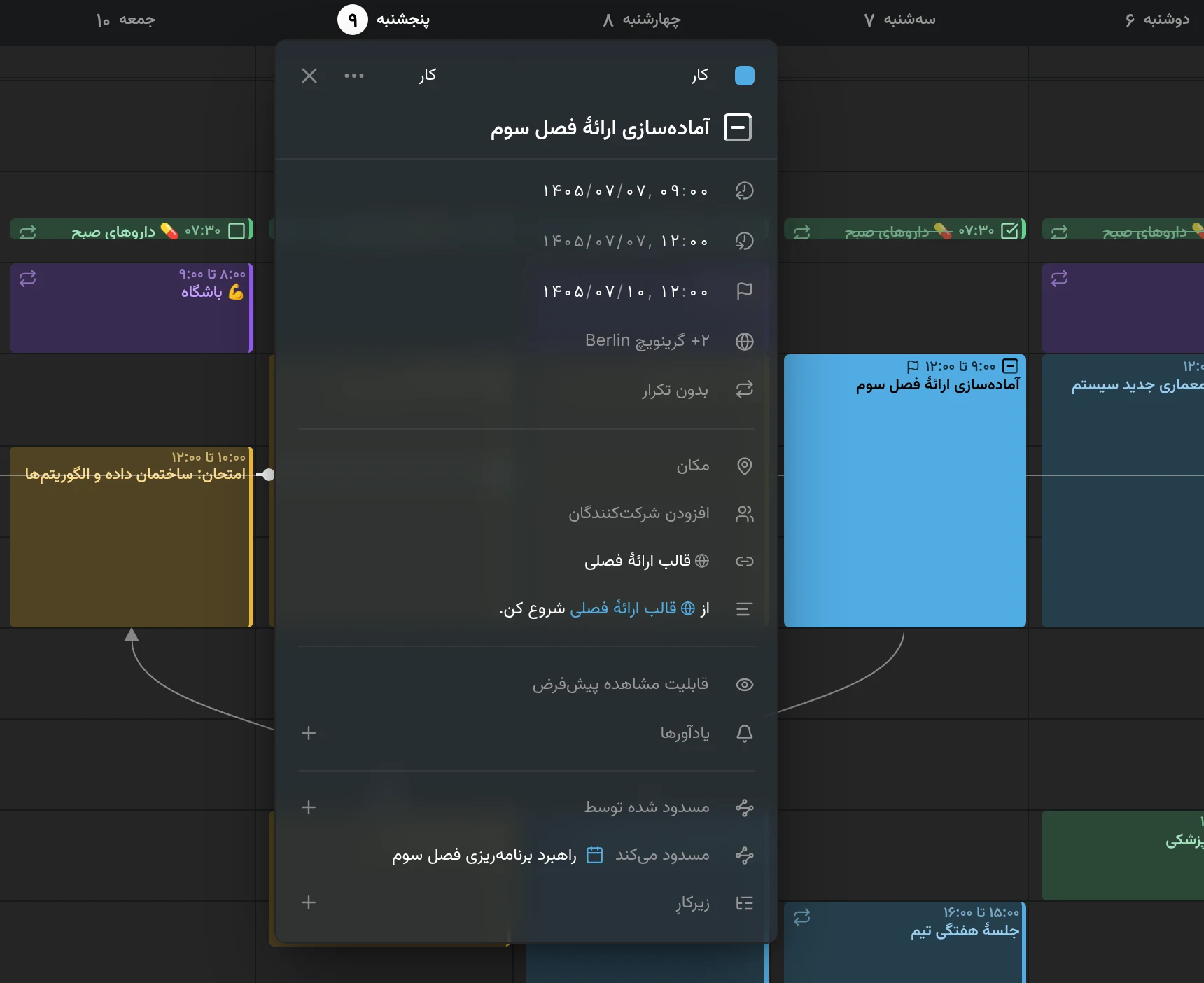Viewport: 1204px width, 983px height.
Task: Click the participants people icon
Action: point(745,514)
